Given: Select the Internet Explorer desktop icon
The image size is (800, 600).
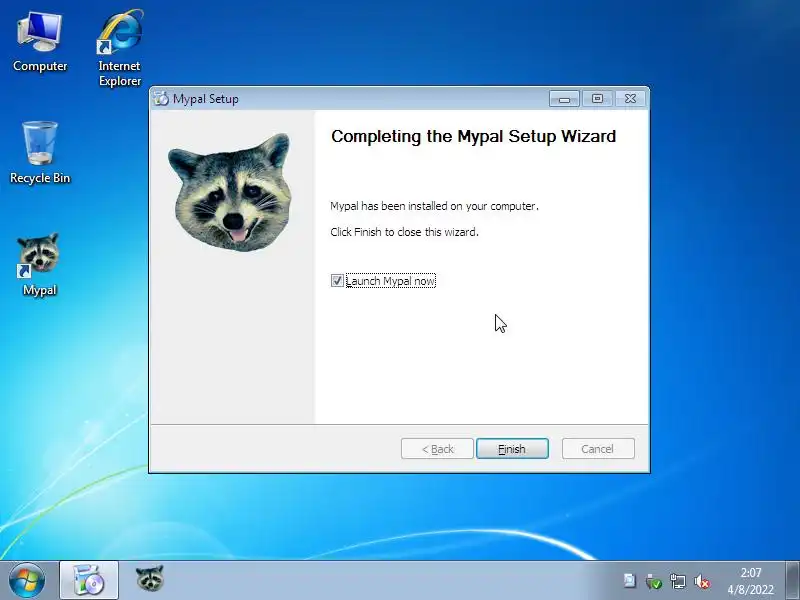Looking at the screenshot, I should [x=120, y=48].
